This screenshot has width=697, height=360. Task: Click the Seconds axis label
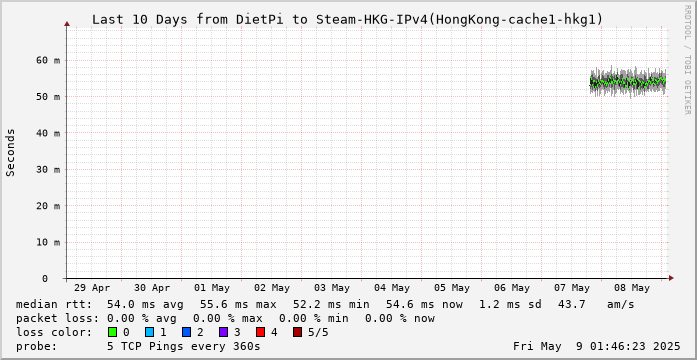(11, 152)
